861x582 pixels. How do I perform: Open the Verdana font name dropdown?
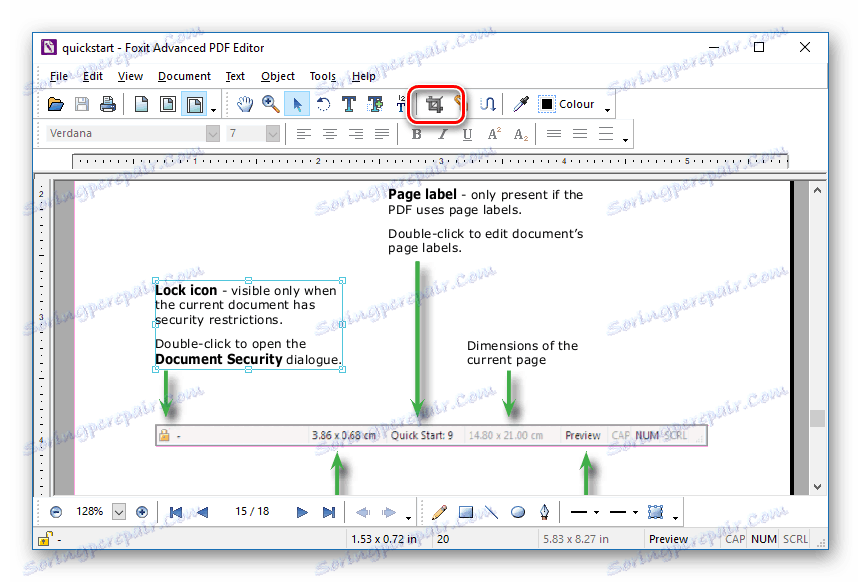213,133
